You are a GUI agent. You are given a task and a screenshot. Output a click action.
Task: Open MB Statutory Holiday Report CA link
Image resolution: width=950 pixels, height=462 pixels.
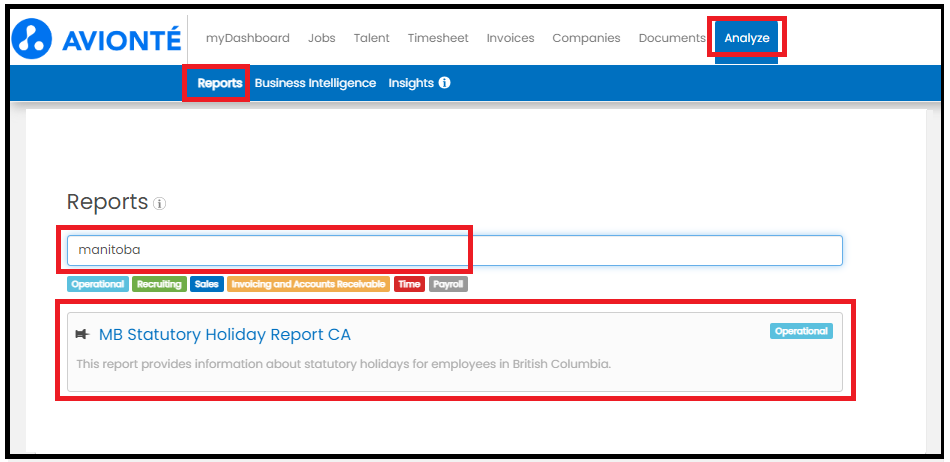pos(225,334)
